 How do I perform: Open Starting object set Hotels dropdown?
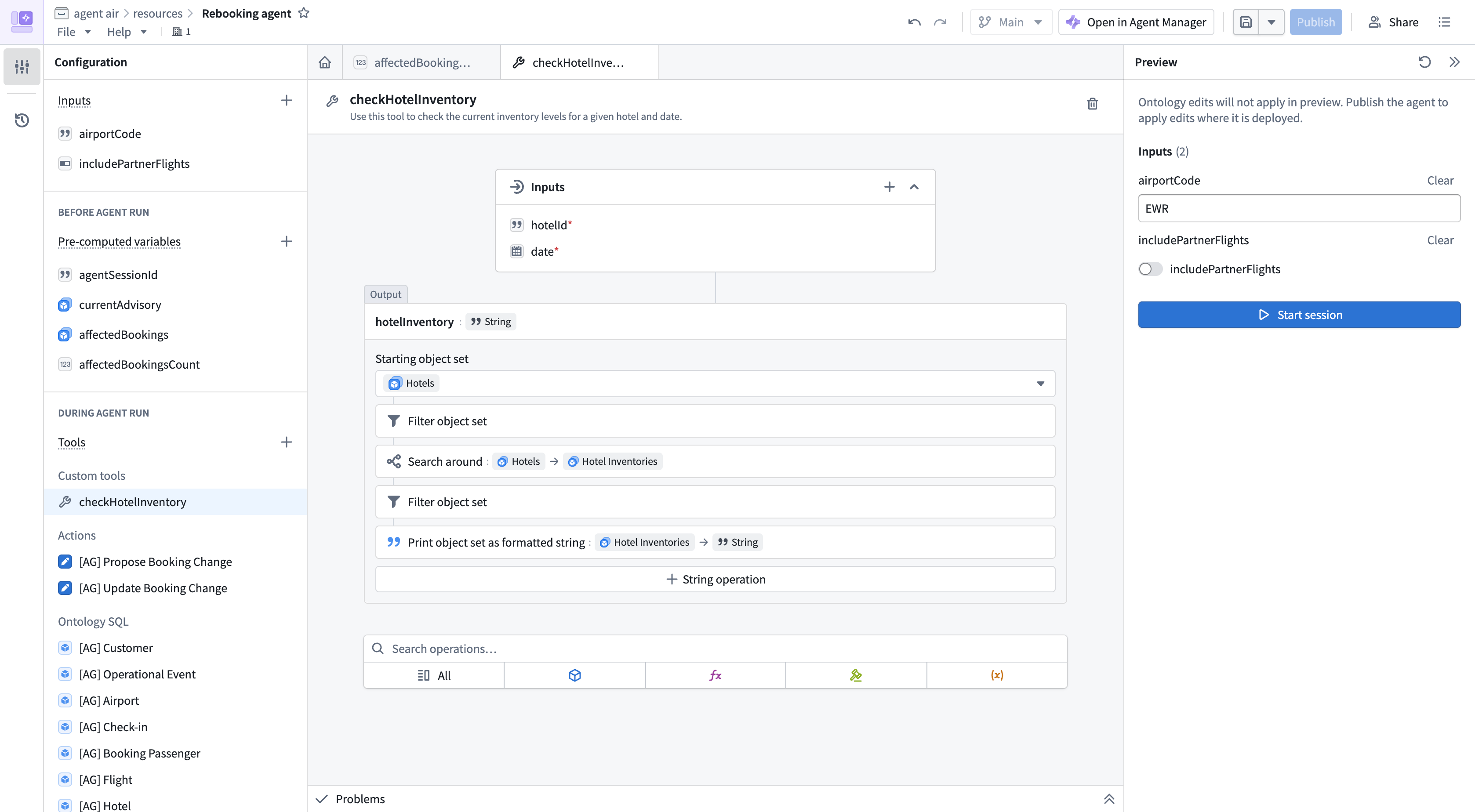[x=715, y=383]
